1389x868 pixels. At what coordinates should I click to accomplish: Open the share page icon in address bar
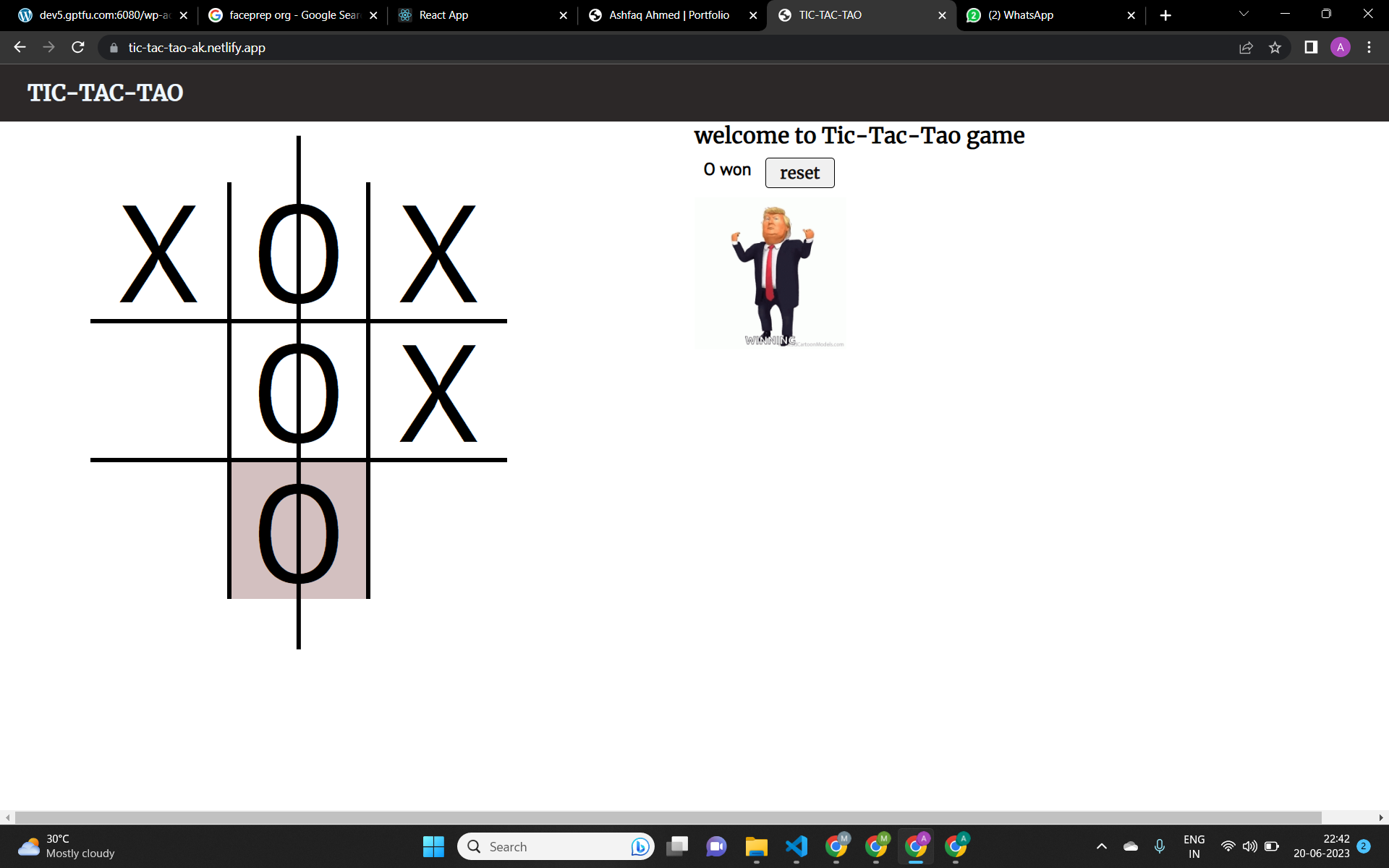1246,47
